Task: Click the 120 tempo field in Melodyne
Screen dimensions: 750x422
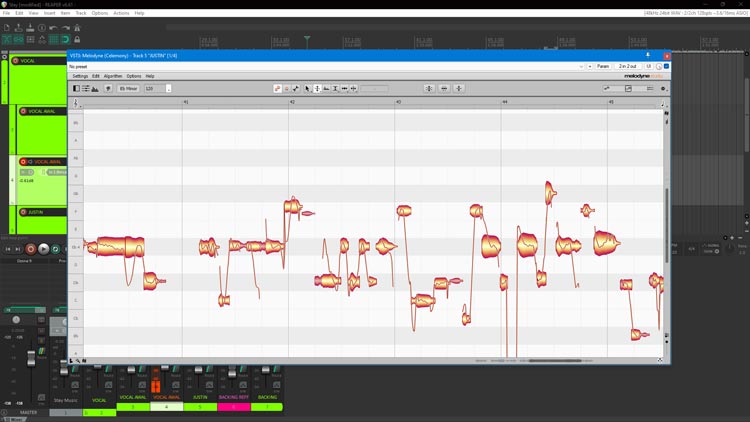Action: click(x=154, y=89)
